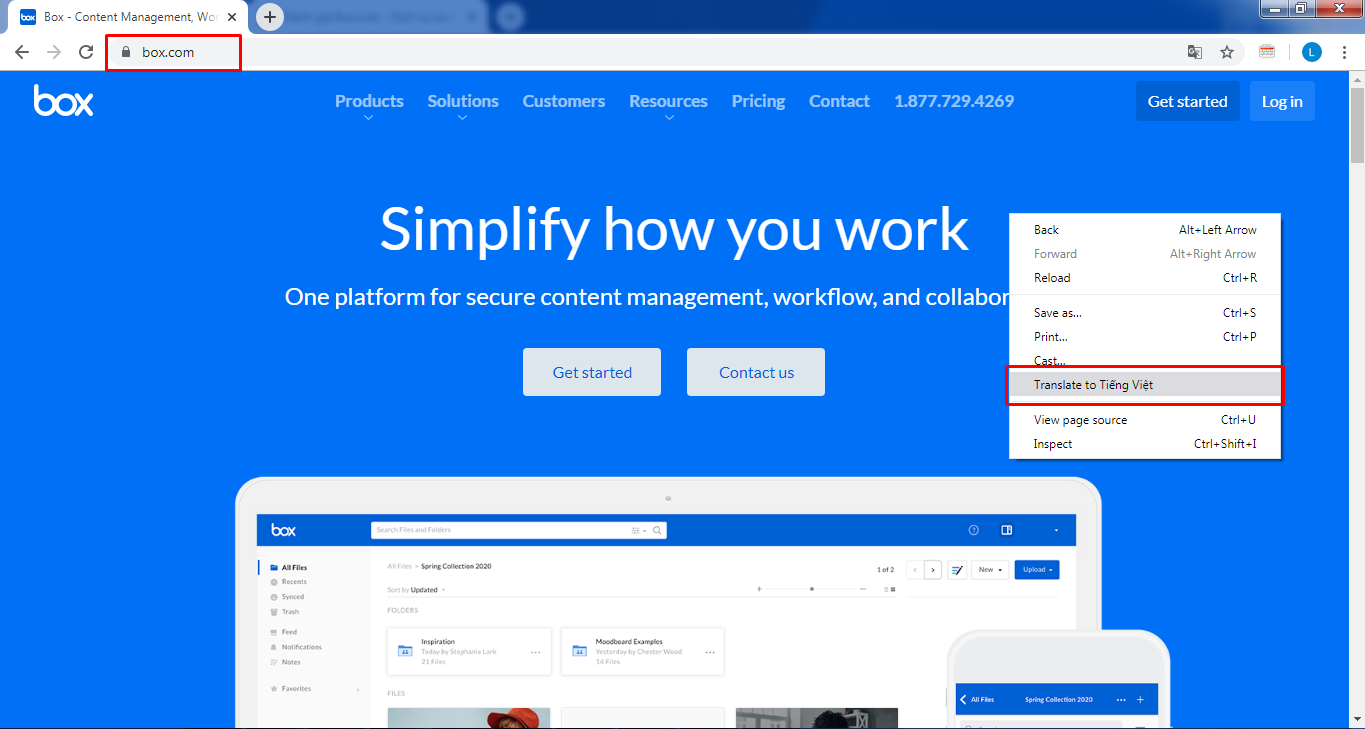This screenshot has height=729, width=1365.
Task: Click the Get started button below the headline
Action: (x=592, y=372)
